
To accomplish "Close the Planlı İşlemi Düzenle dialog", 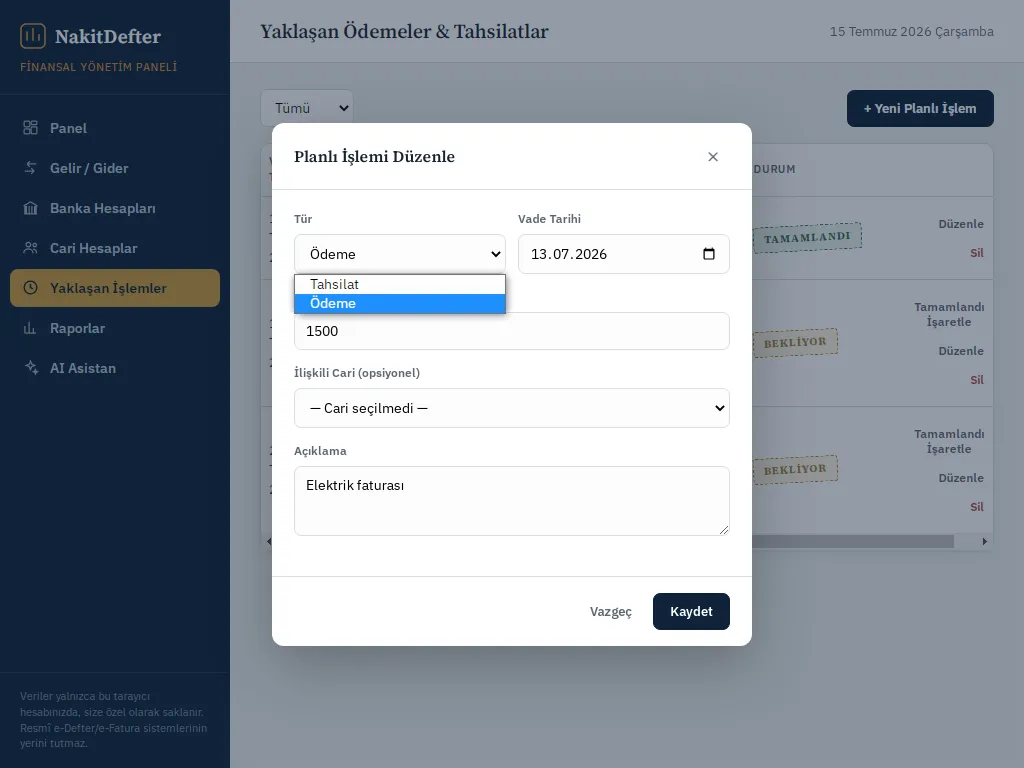I will (712, 157).
